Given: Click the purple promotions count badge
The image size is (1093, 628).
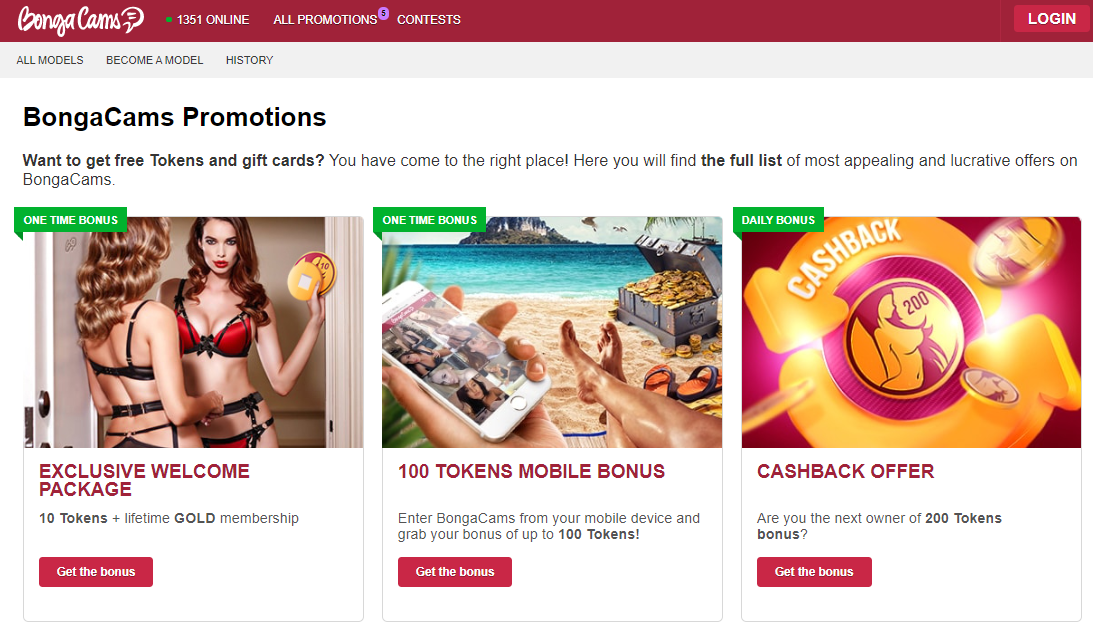Looking at the screenshot, I should pyautogui.click(x=383, y=13).
